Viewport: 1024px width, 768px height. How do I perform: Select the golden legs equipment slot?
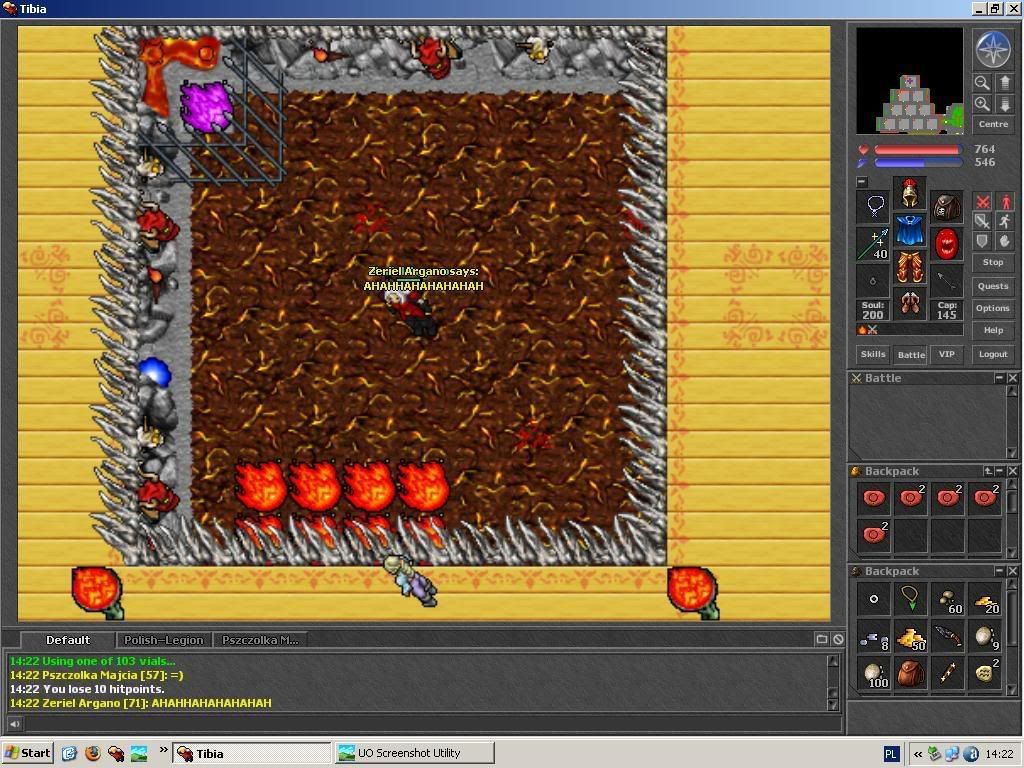(x=910, y=266)
